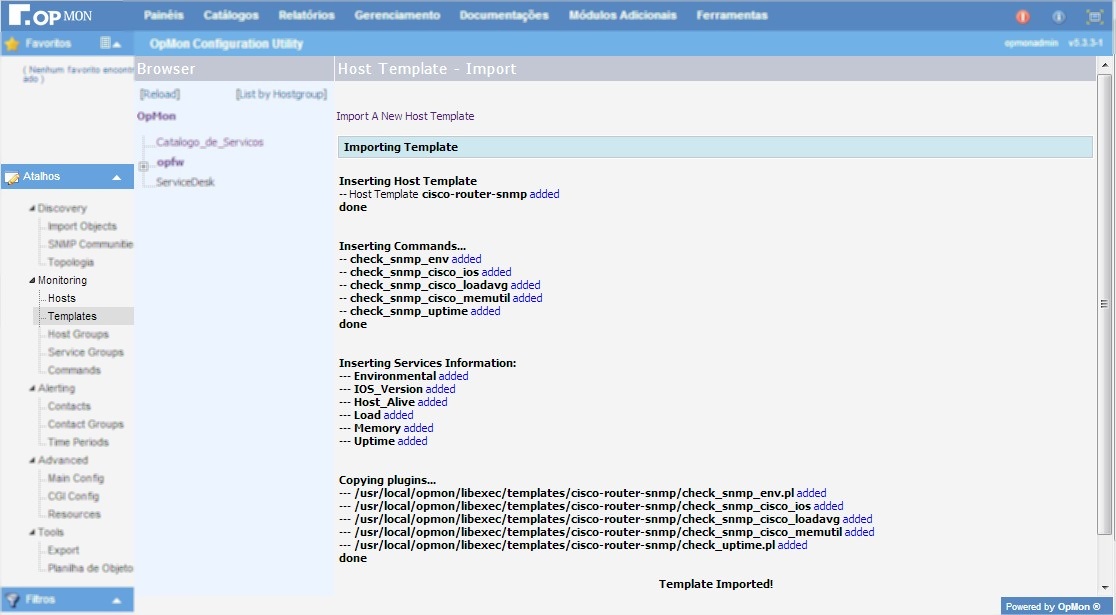This screenshot has width=1116, height=615.
Task: Open the Relatórios menu
Action: pos(306,15)
